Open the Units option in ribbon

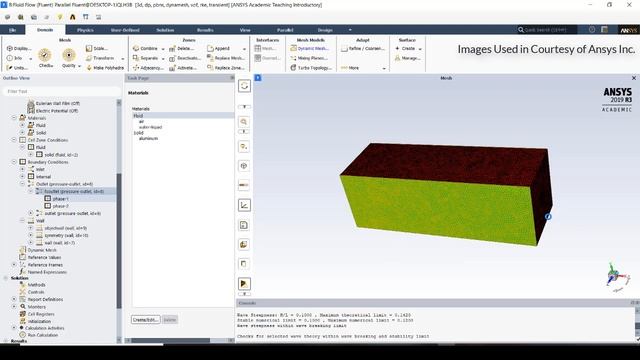[18, 68]
